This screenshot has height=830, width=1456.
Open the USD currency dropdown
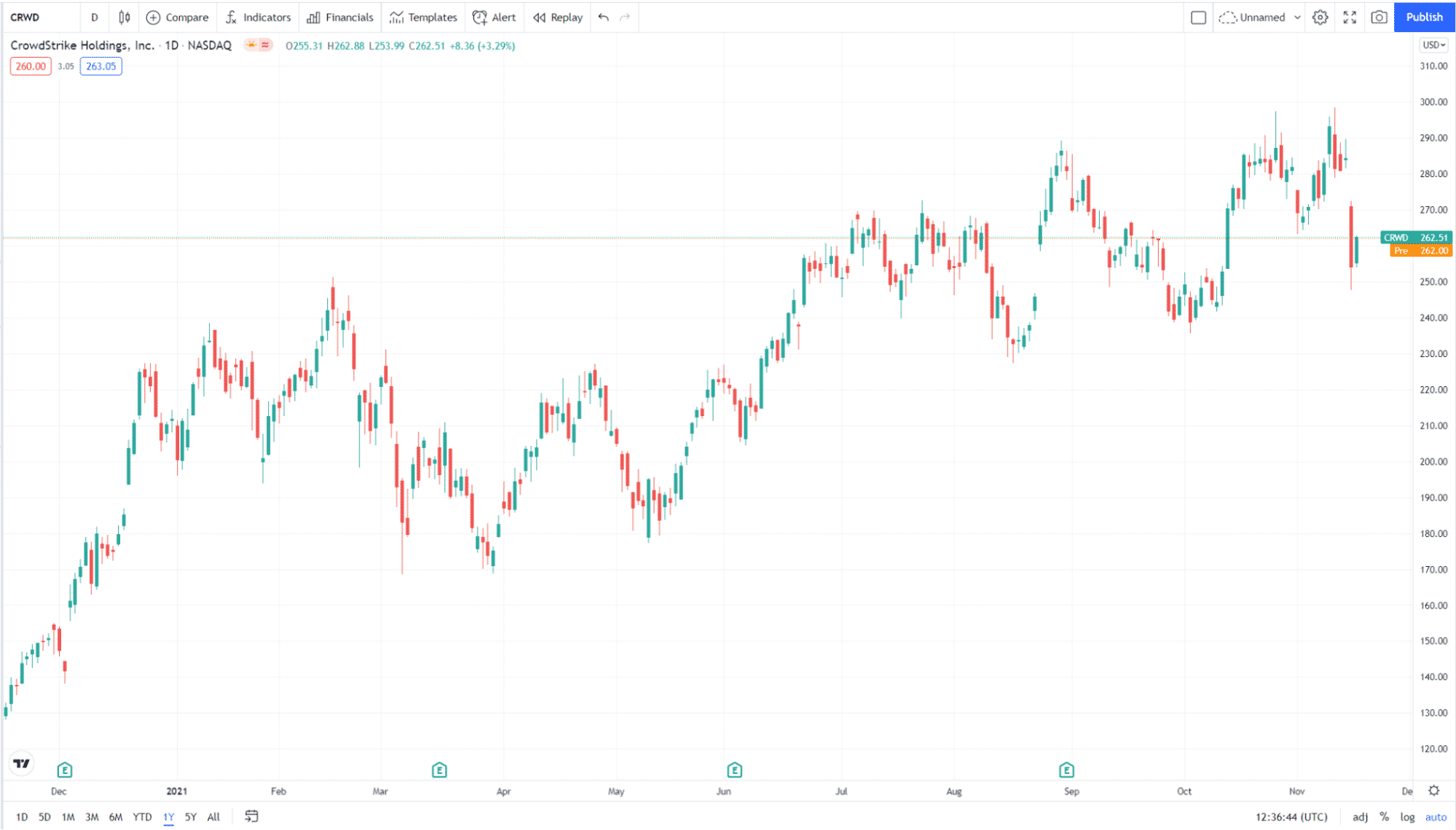1433,45
